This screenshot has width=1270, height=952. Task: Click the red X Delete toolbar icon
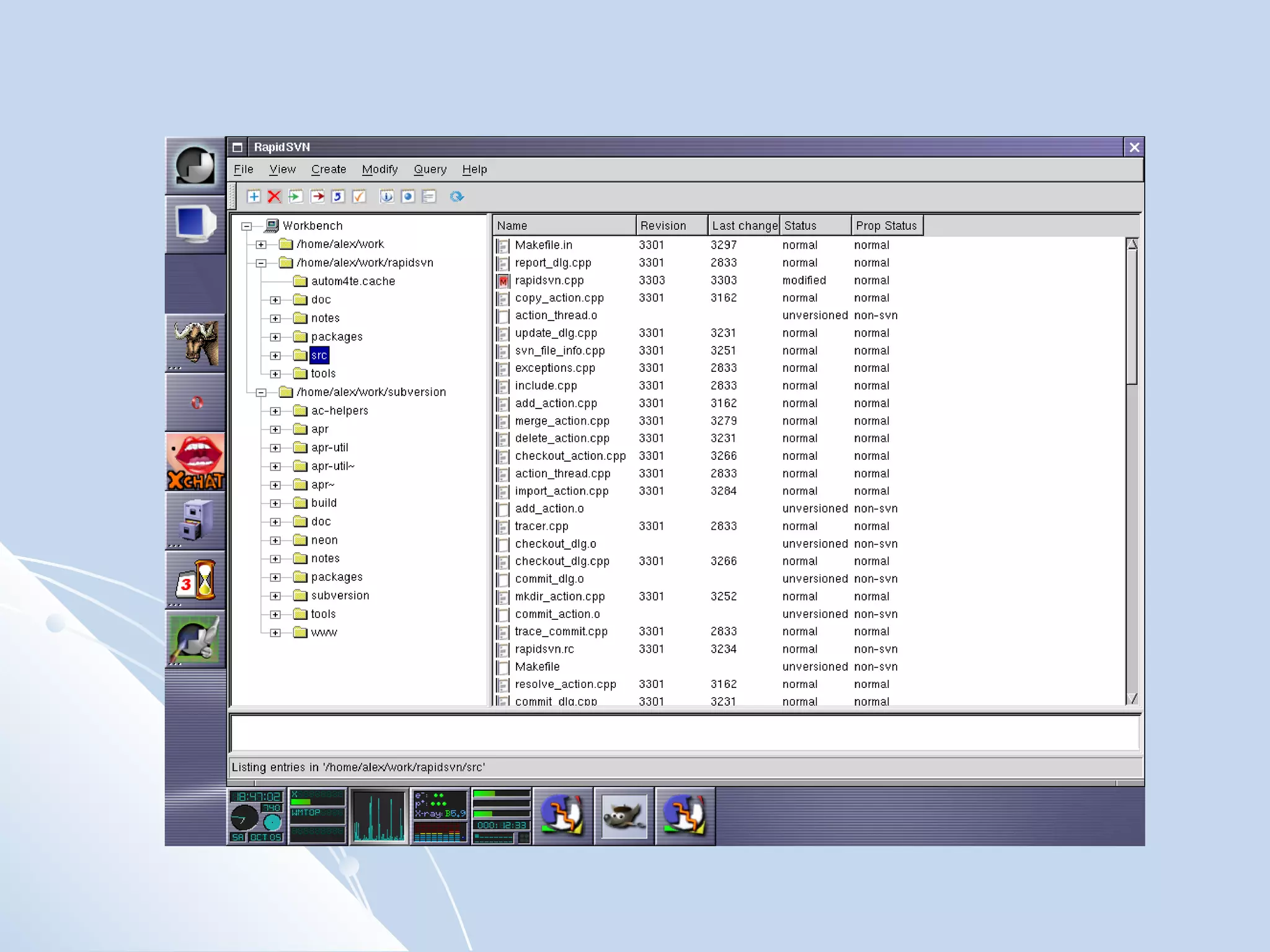point(274,196)
